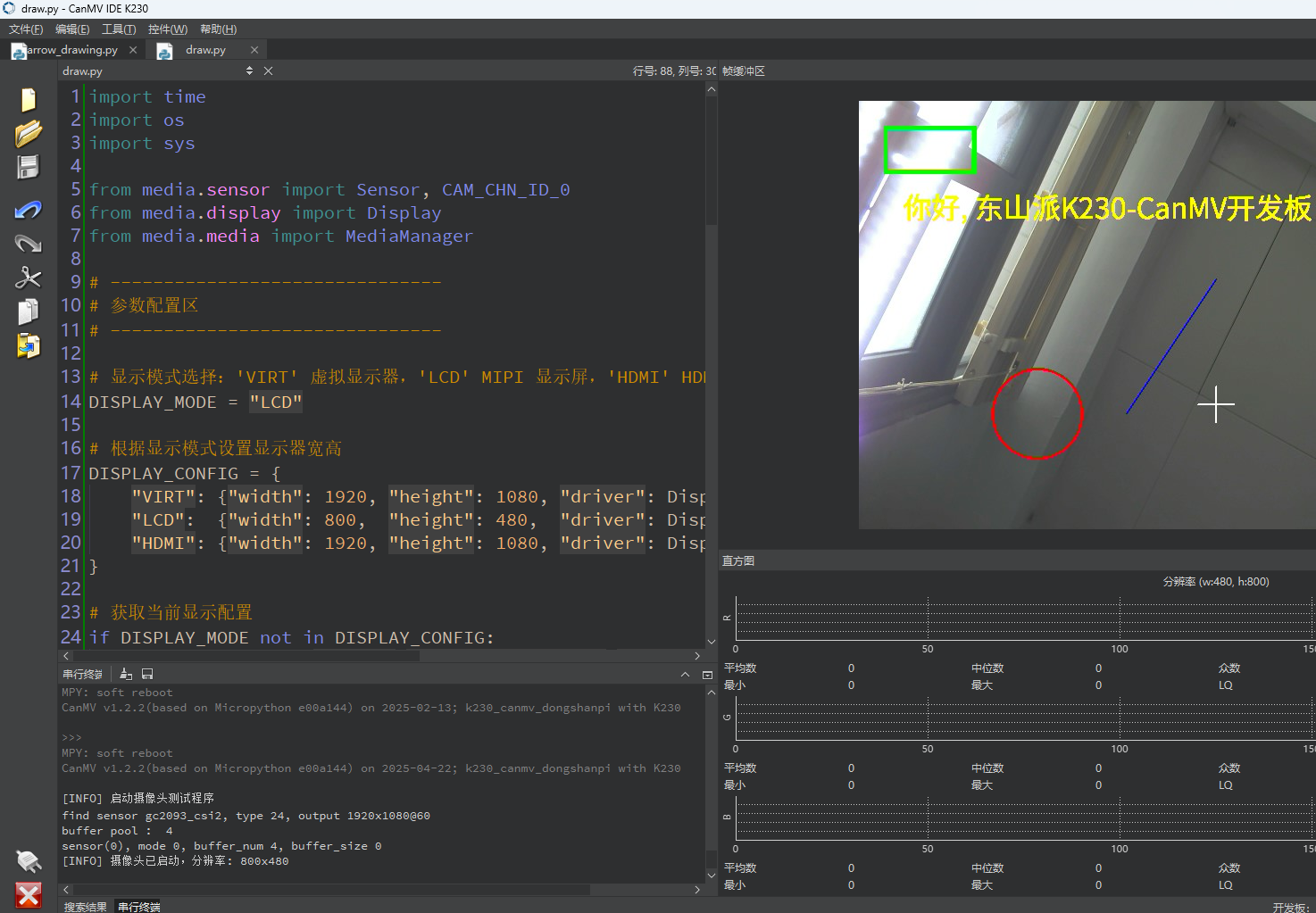Collapse the serial terminal panel with the chevron

(x=685, y=675)
